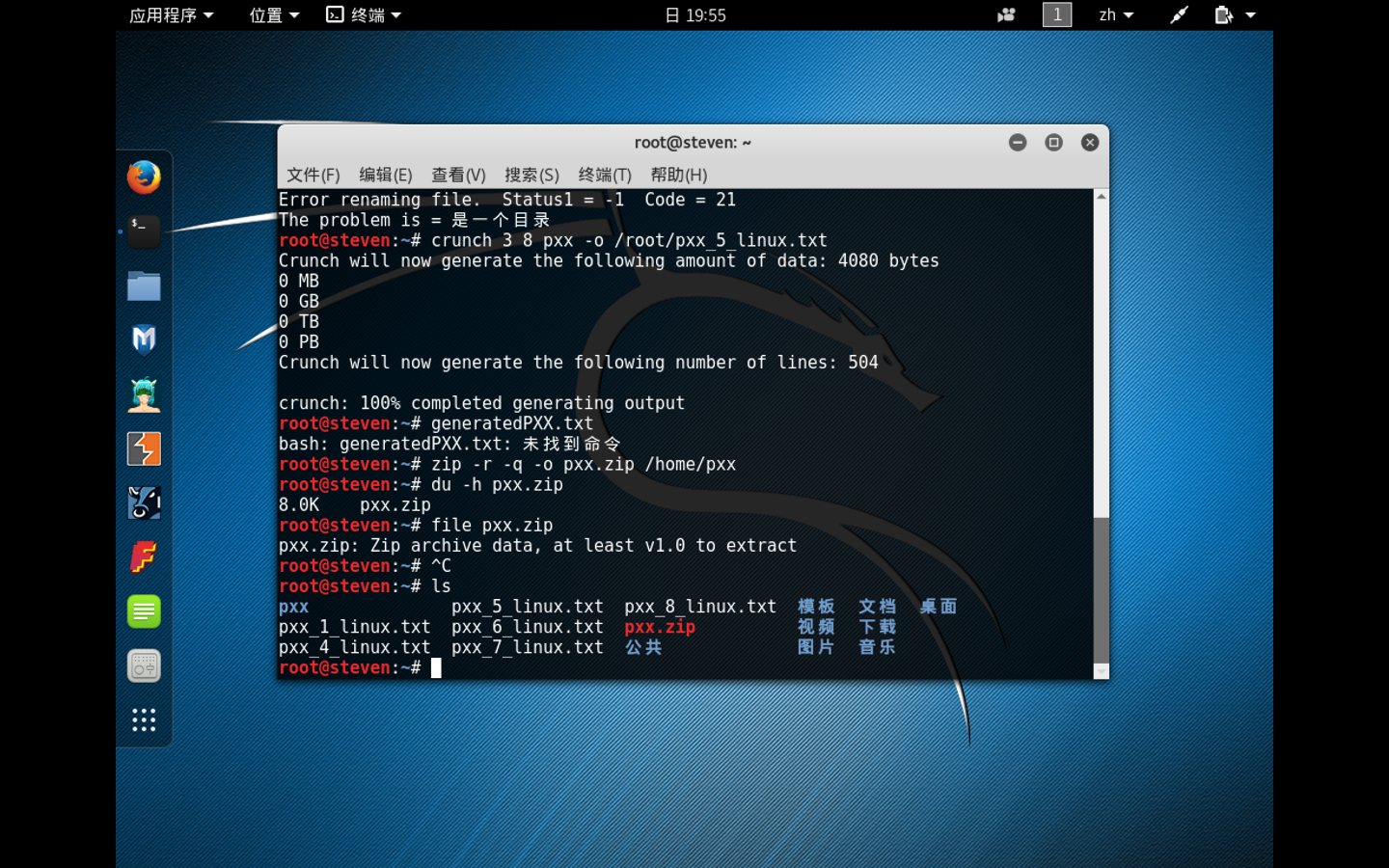This screenshot has height=868, width=1389.
Task: Open the Files folder icon
Action: [x=144, y=286]
